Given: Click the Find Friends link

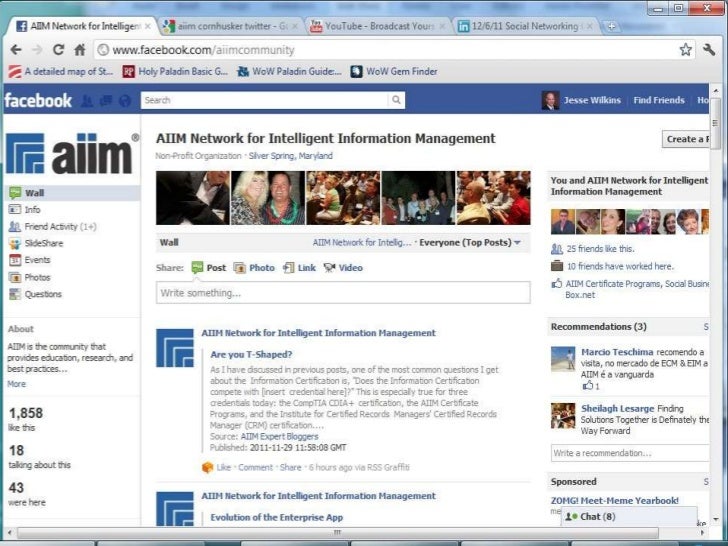Looking at the screenshot, I should pos(659,100).
